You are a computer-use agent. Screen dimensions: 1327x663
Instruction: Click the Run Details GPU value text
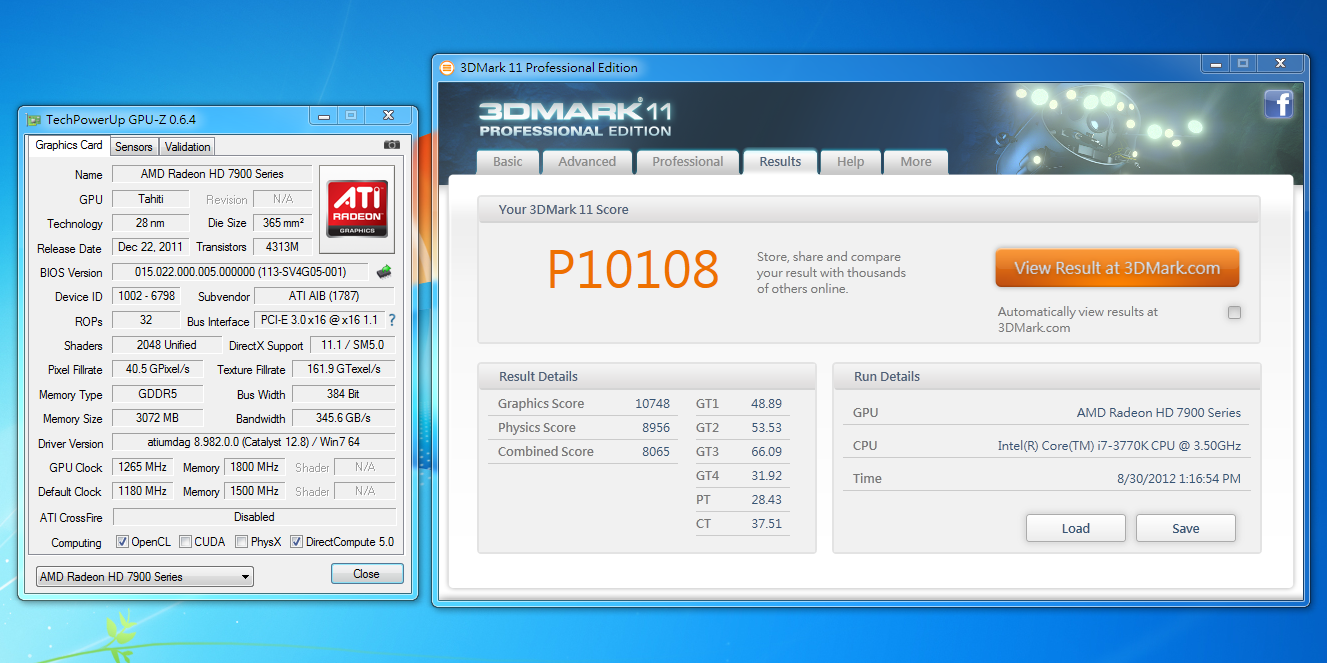tap(1159, 413)
